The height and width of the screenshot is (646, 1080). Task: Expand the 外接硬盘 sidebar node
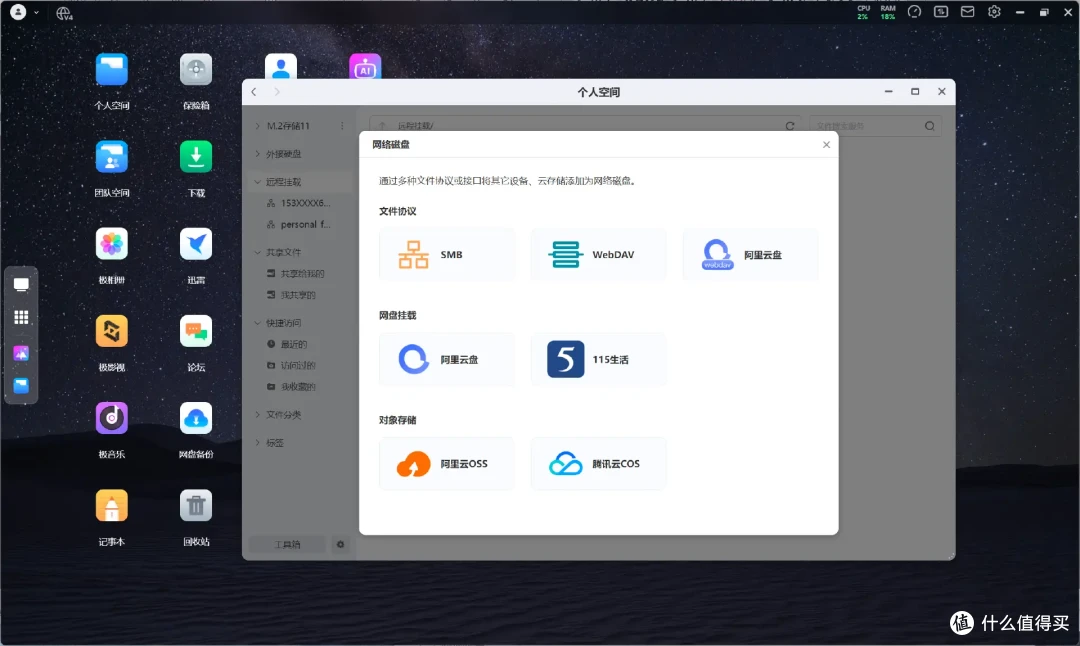tap(258, 154)
